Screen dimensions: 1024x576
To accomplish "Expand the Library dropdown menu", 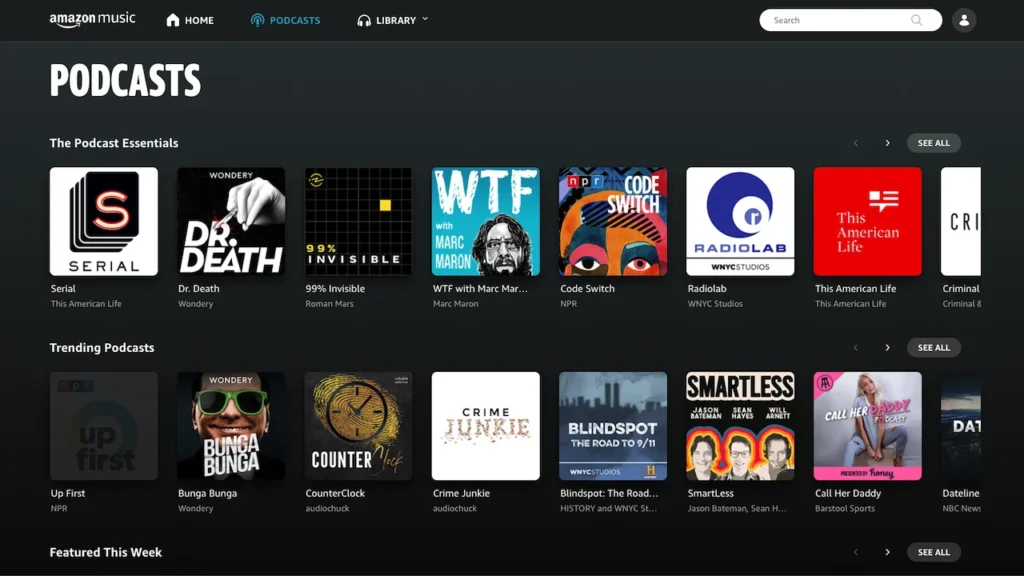I will [x=393, y=20].
